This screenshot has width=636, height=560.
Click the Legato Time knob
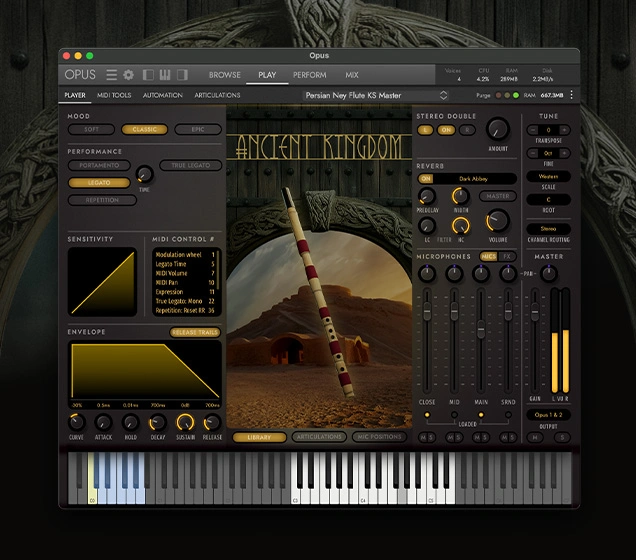(x=144, y=175)
